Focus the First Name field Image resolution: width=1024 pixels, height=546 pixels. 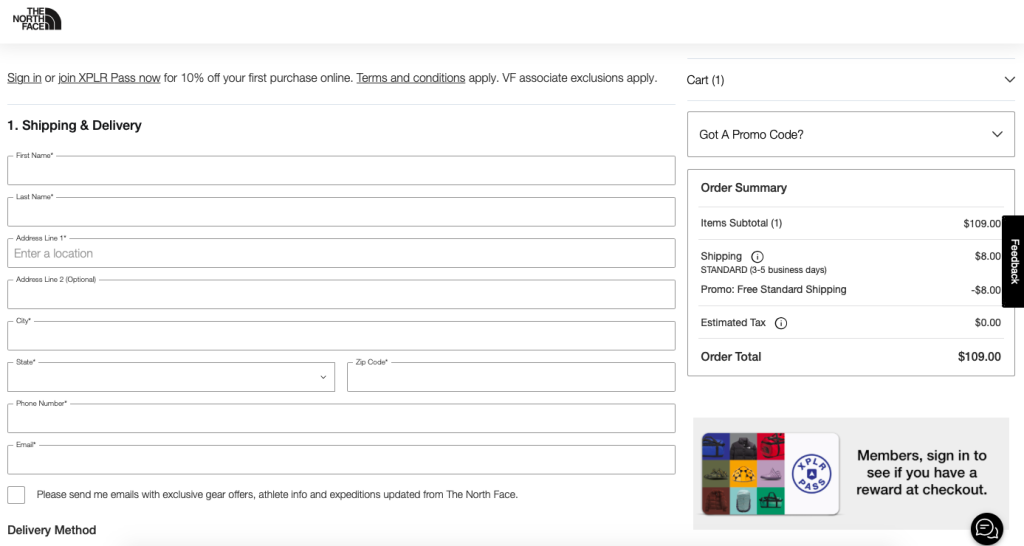(x=341, y=171)
